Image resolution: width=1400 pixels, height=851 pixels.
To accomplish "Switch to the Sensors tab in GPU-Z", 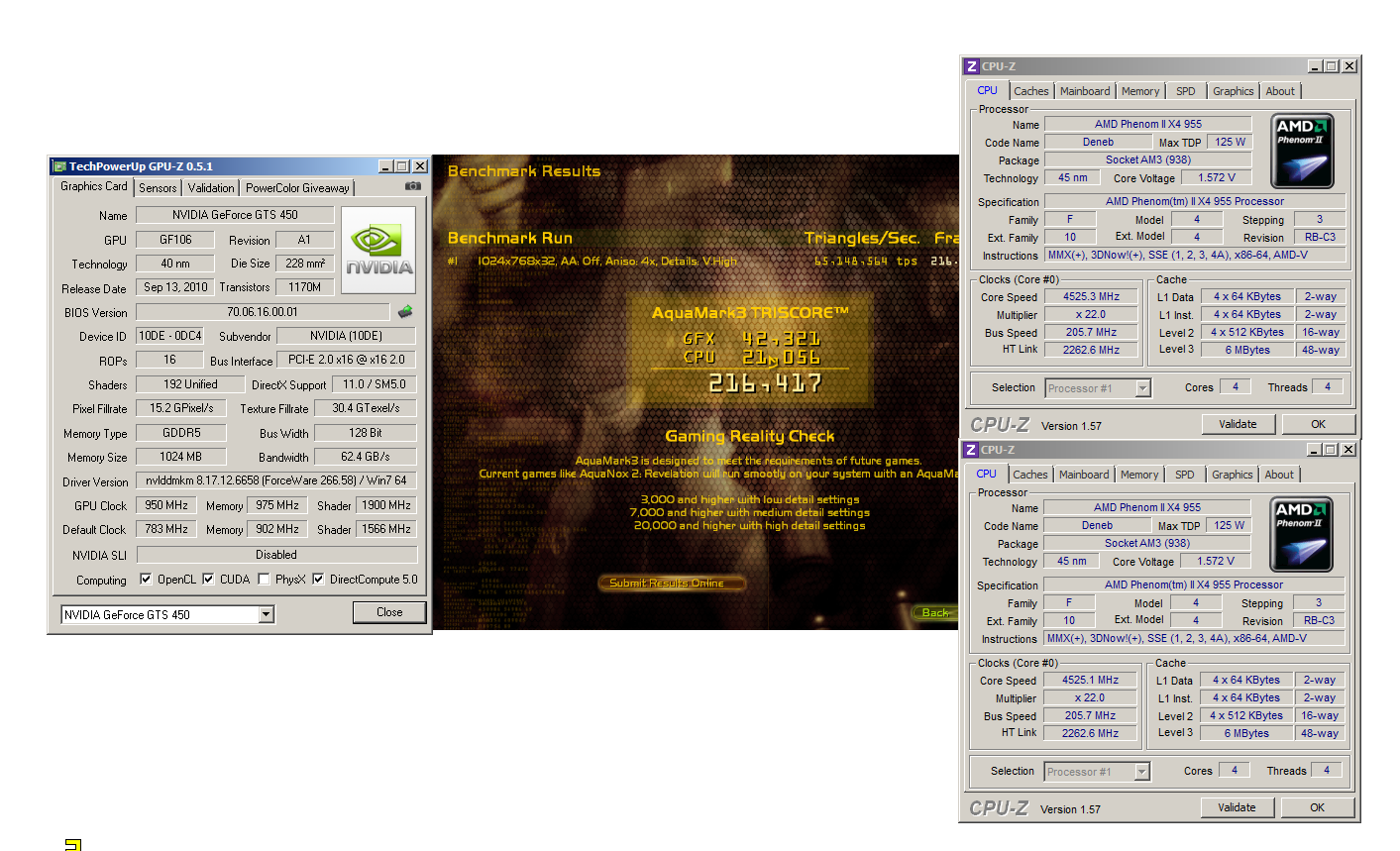I will [158, 187].
